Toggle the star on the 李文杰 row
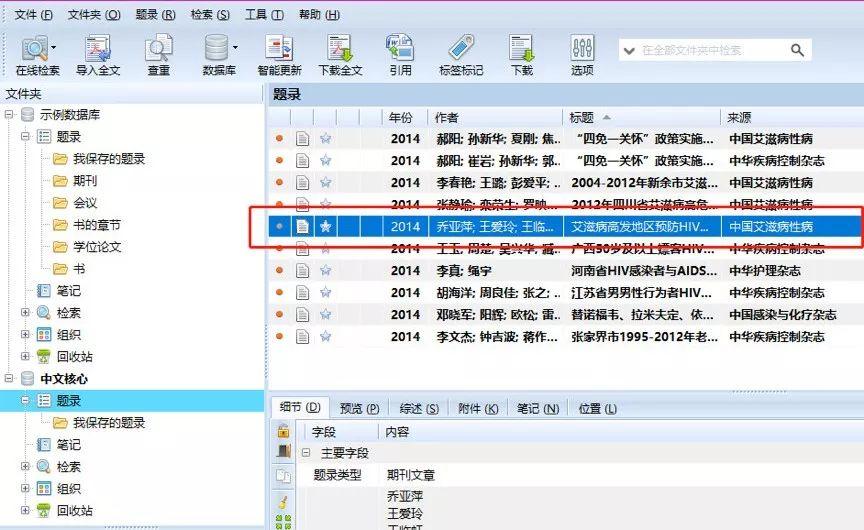This screenshot has width=864, height=530. pyautogui.click(x=326, y=336)
